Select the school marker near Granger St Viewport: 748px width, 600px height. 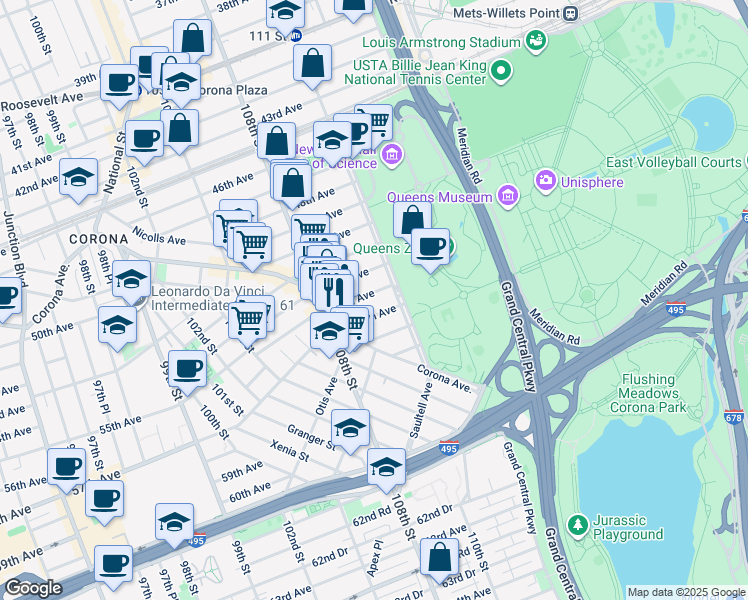pyautogui.click(x=350, y=428)
